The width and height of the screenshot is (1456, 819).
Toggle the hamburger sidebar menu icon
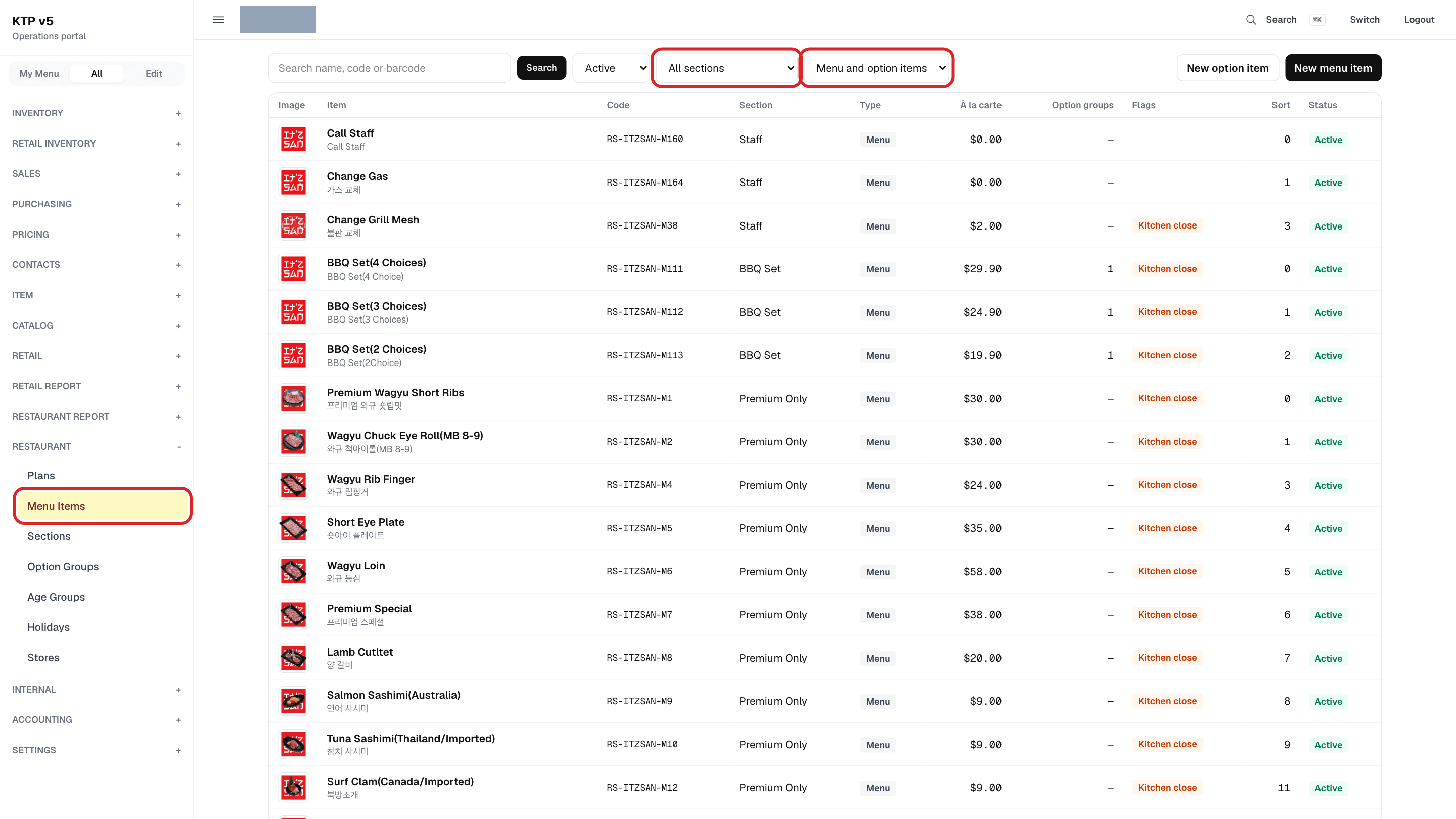(218, 20)
